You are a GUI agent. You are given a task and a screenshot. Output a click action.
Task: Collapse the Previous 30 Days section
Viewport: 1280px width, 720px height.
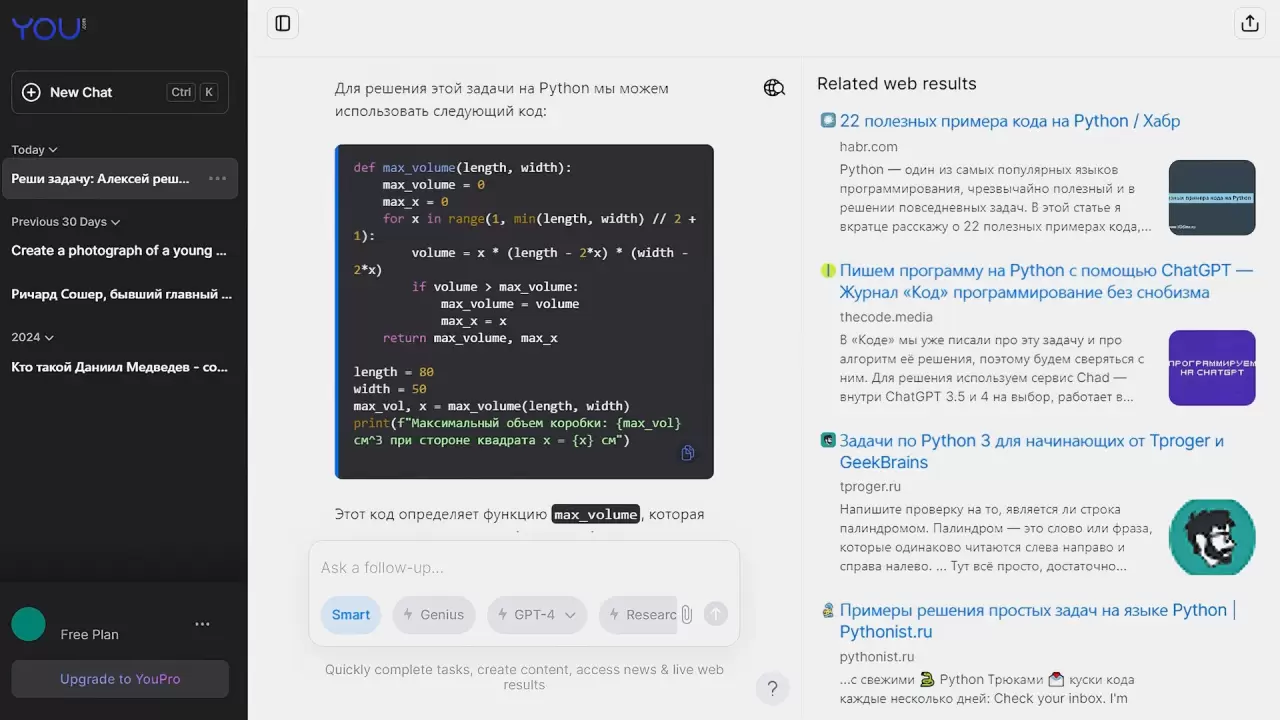pyautogui.click(x=65, y=222)
